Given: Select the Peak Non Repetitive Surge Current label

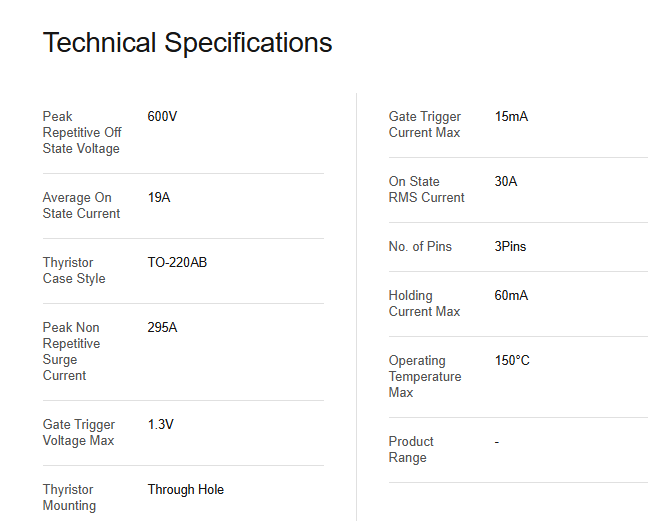Looking at the screenshot, I should (x=72, y=351).
